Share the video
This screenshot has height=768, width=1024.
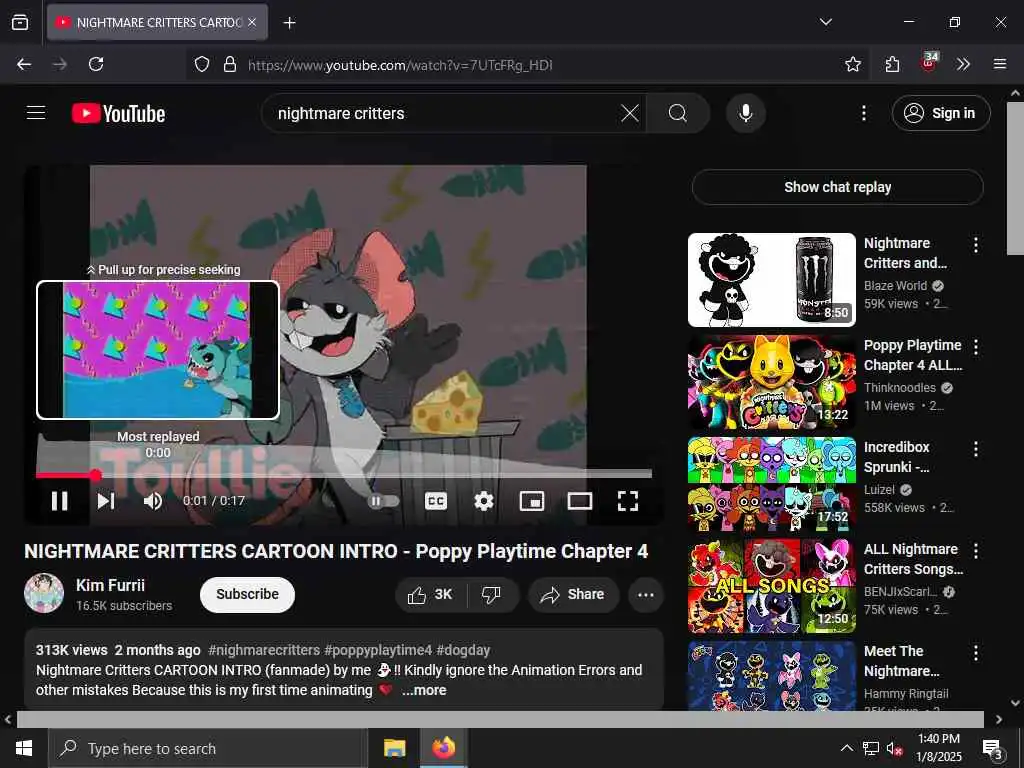point(573,594)
